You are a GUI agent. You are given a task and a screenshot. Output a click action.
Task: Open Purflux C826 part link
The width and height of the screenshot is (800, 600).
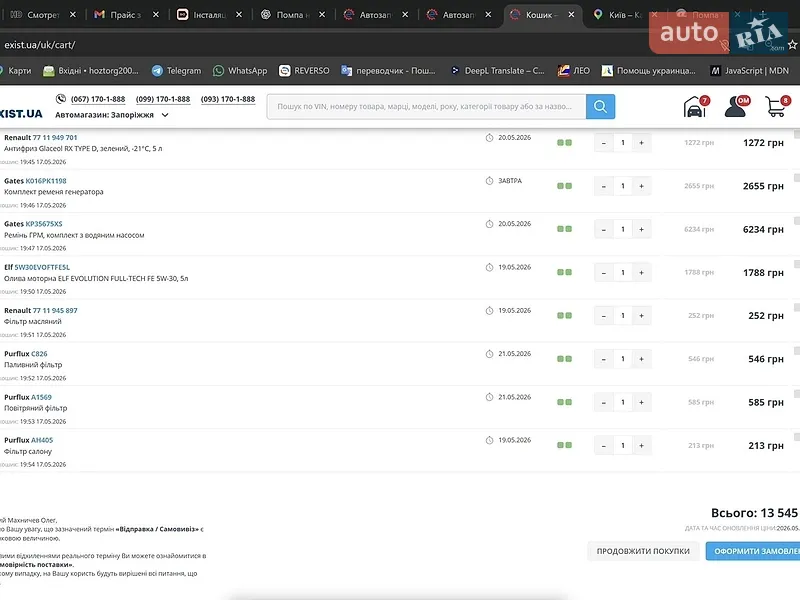tap(39, 354)
